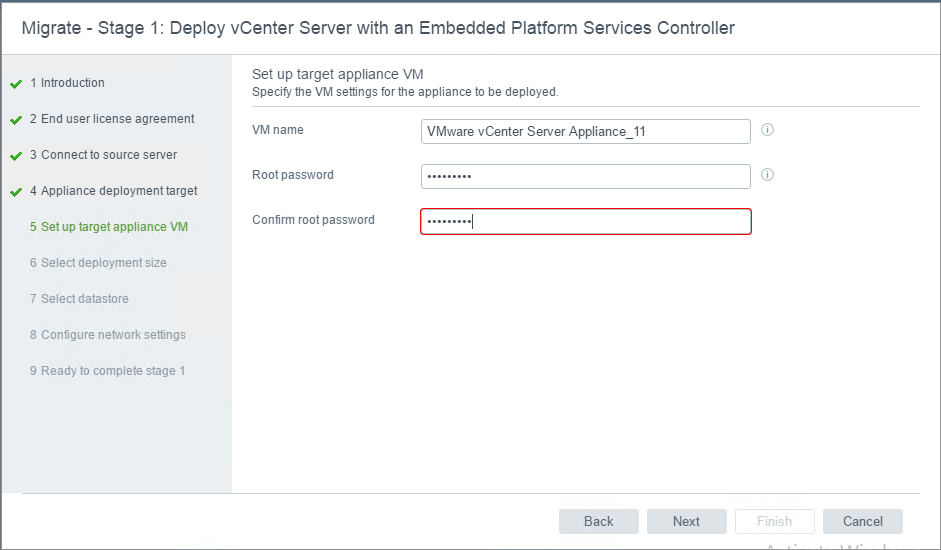Click the Back button
Image resolution: width=941 pixels, height=550 pixels.
(x=599, y=521)
